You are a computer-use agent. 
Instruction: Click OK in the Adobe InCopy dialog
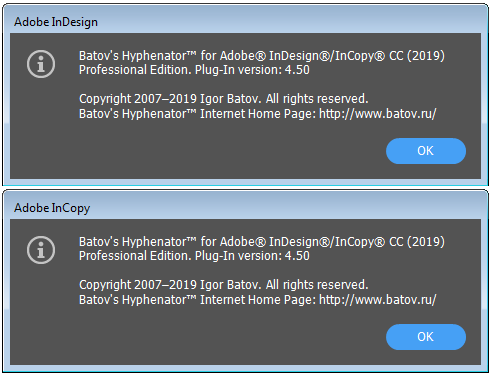click(x=426, y=337)
